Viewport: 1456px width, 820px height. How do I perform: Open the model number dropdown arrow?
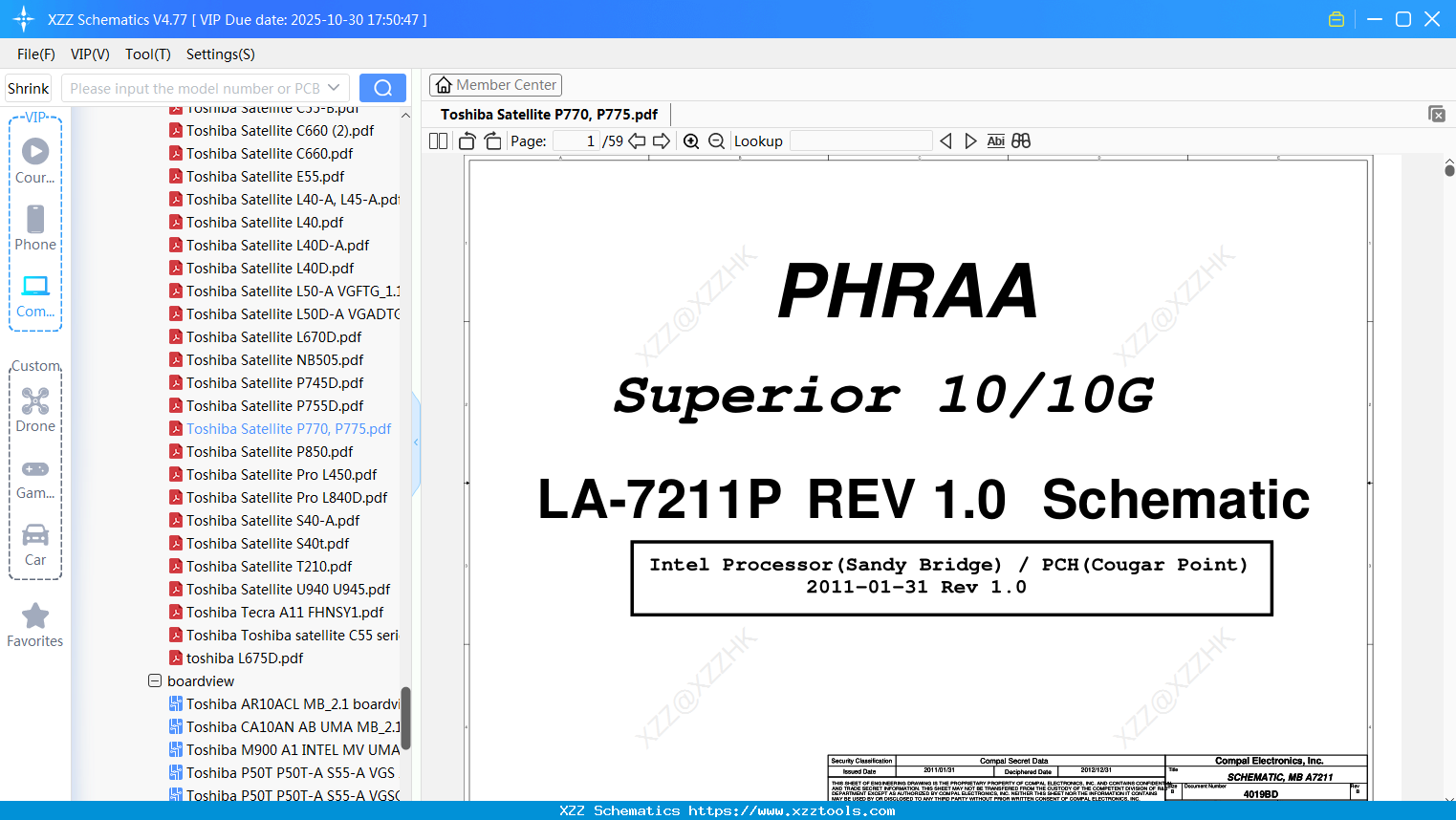pyautogui.click(x=334, y=88)
